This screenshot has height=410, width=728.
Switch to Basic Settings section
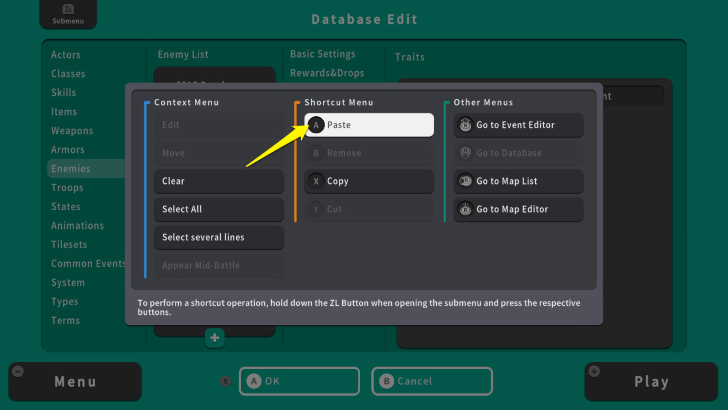click(x=323, y=54)
